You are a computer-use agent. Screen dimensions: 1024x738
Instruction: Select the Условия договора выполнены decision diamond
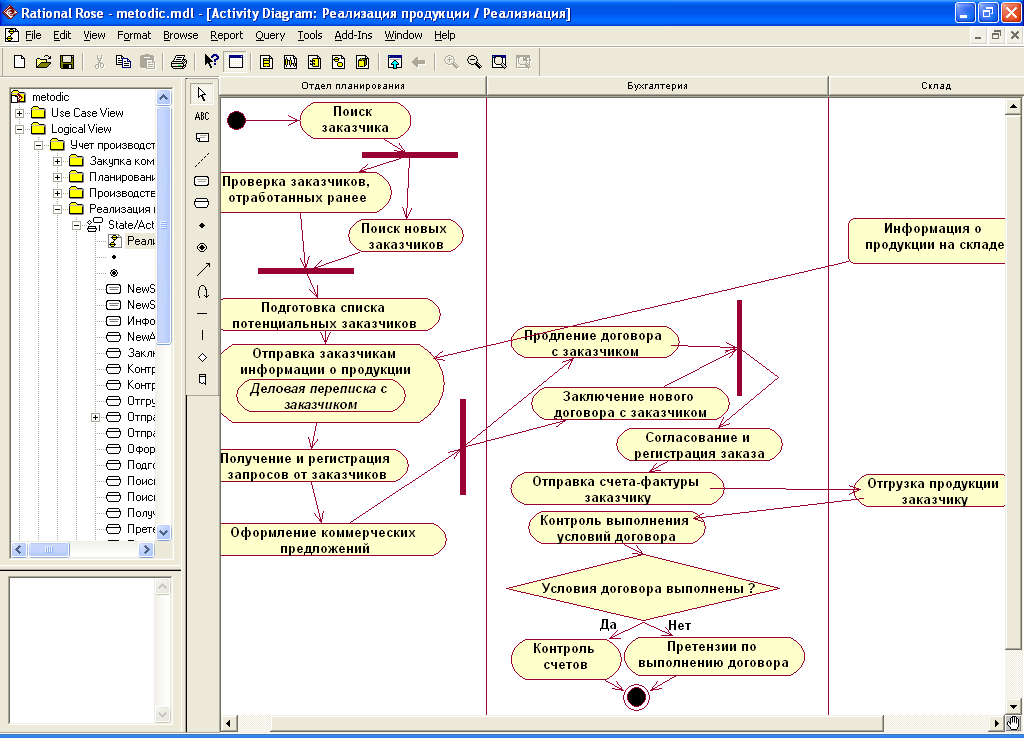pos(643,588)
